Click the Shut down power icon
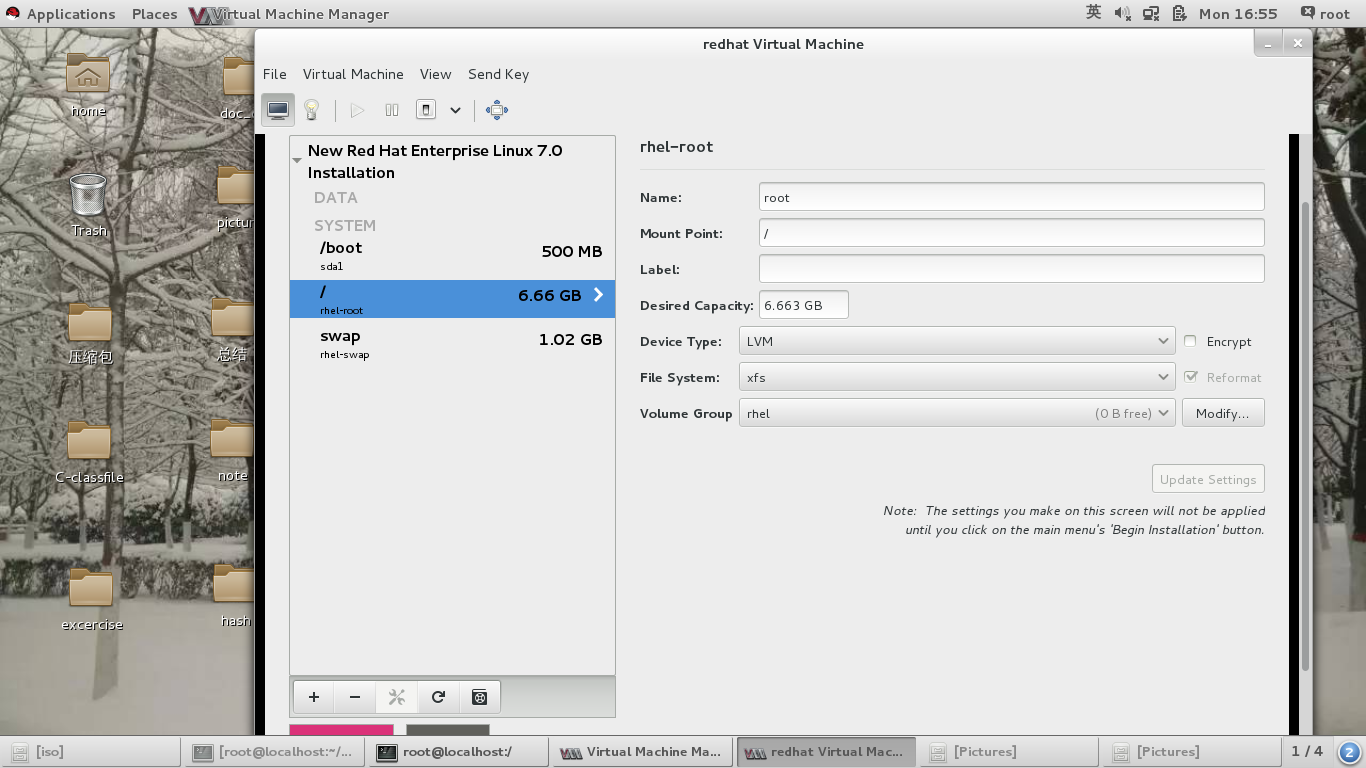The width and height of the screenshot is (1366, 768). click(426, 110)
